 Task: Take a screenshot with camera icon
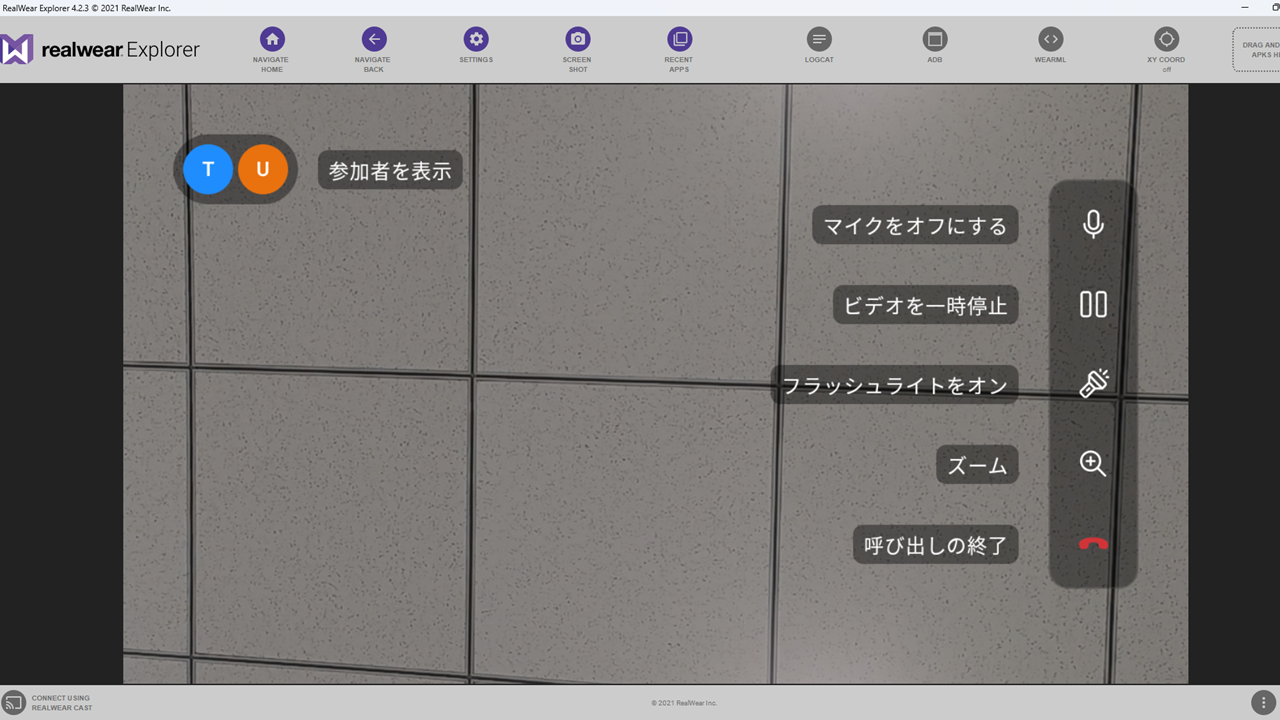[577, 40]
